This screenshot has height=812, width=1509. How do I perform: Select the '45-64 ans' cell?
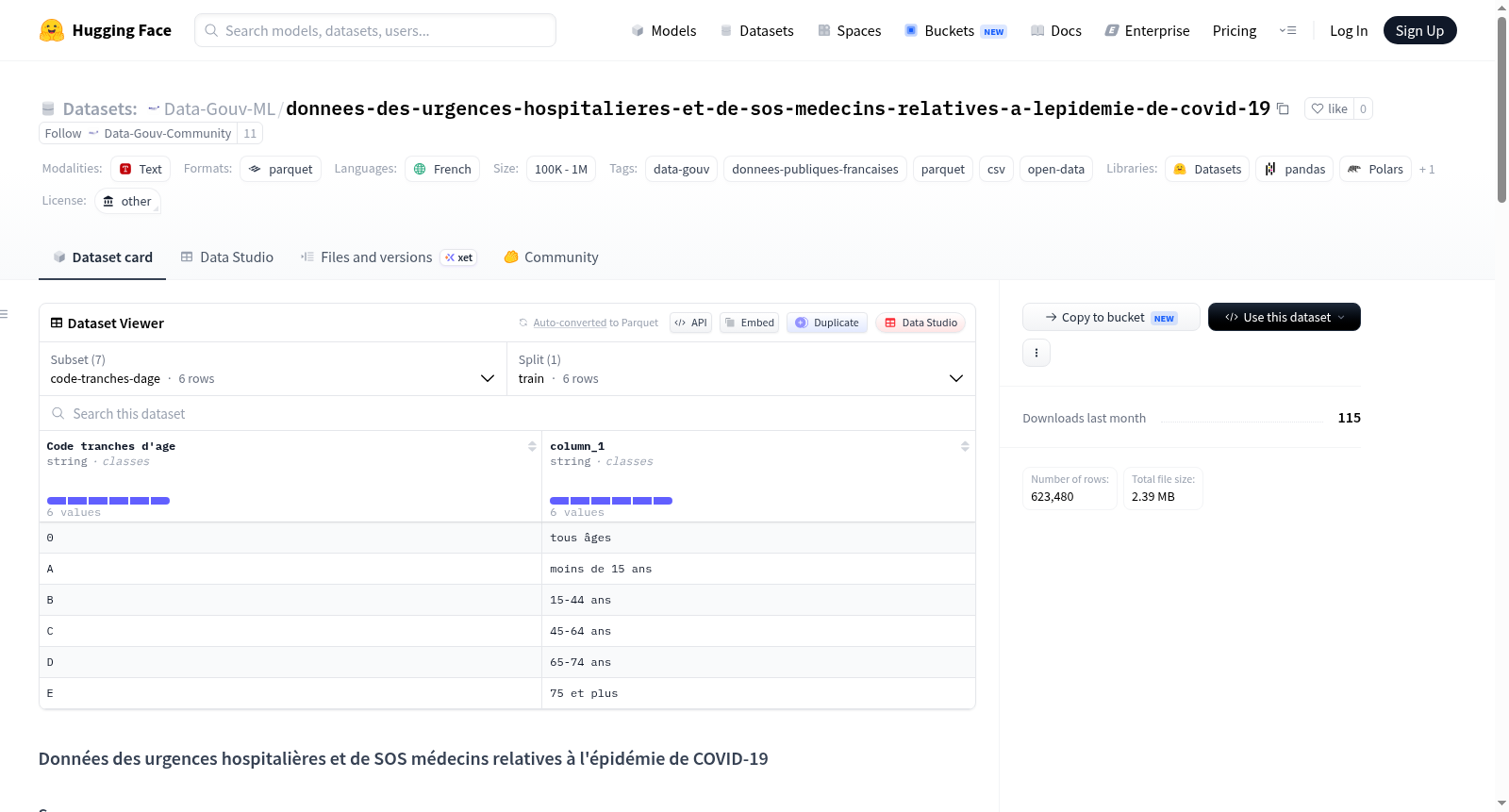pyautogui.click(x=758, y=631)
